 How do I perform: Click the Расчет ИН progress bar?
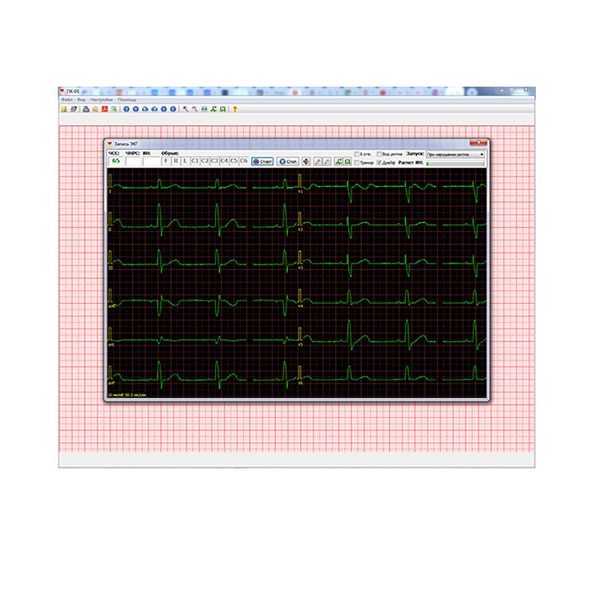pos(456,163)
